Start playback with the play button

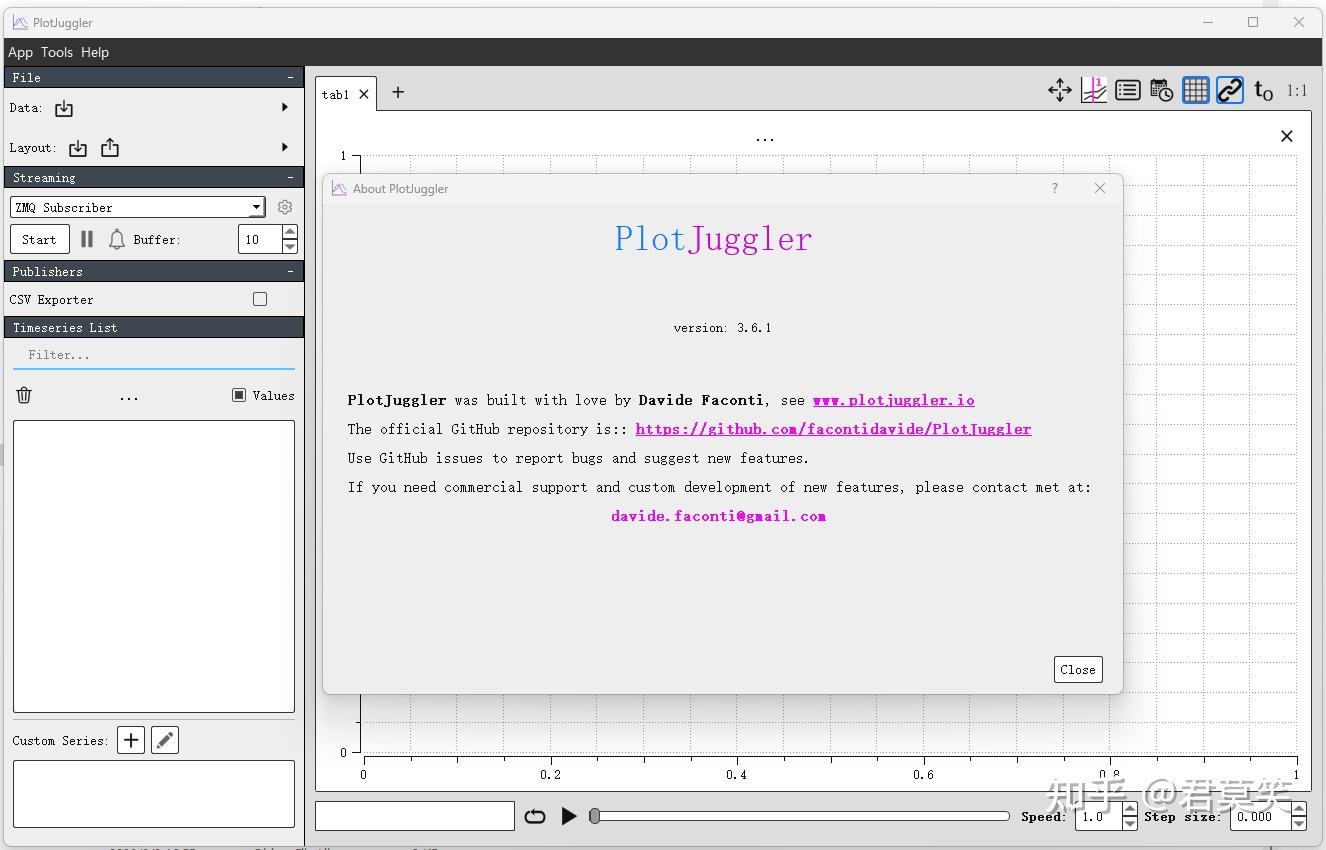click(569, 816)
